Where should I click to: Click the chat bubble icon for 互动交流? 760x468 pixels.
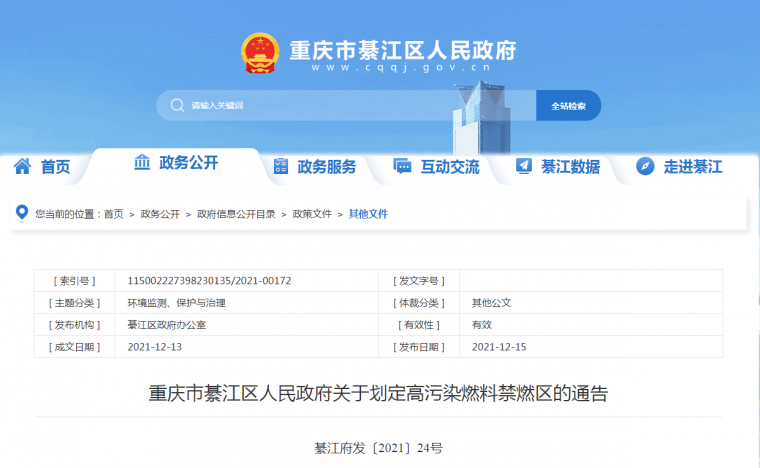pyautogui.click(x=402, y=166)
